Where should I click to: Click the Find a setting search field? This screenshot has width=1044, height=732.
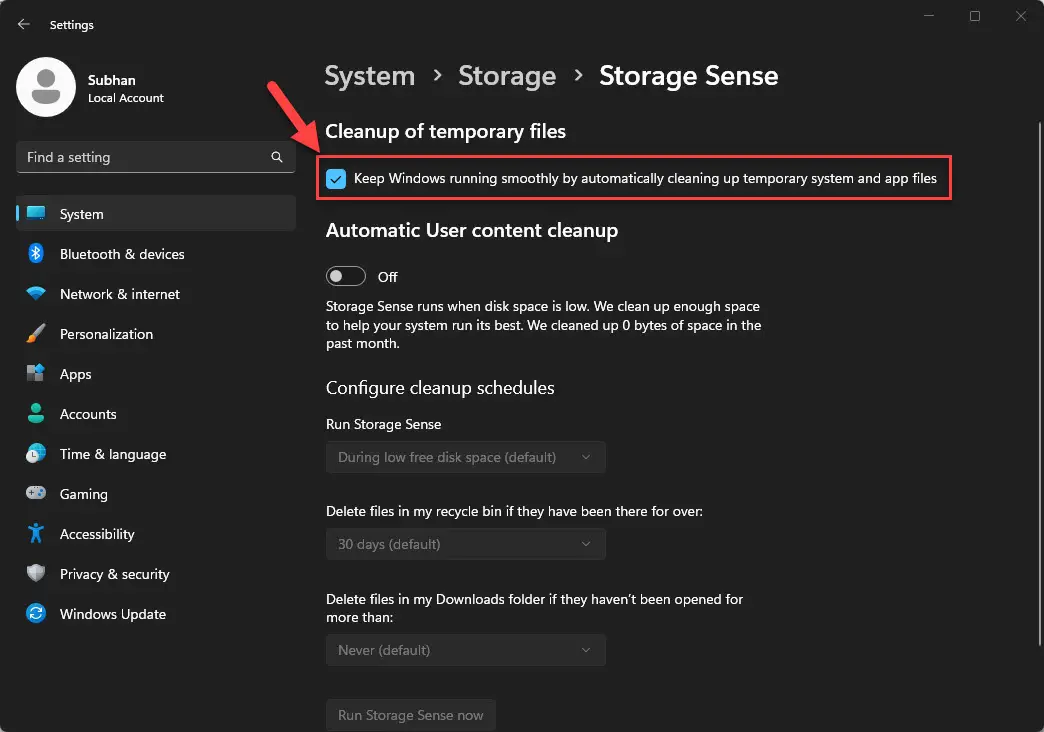click(x=155, y=157)
